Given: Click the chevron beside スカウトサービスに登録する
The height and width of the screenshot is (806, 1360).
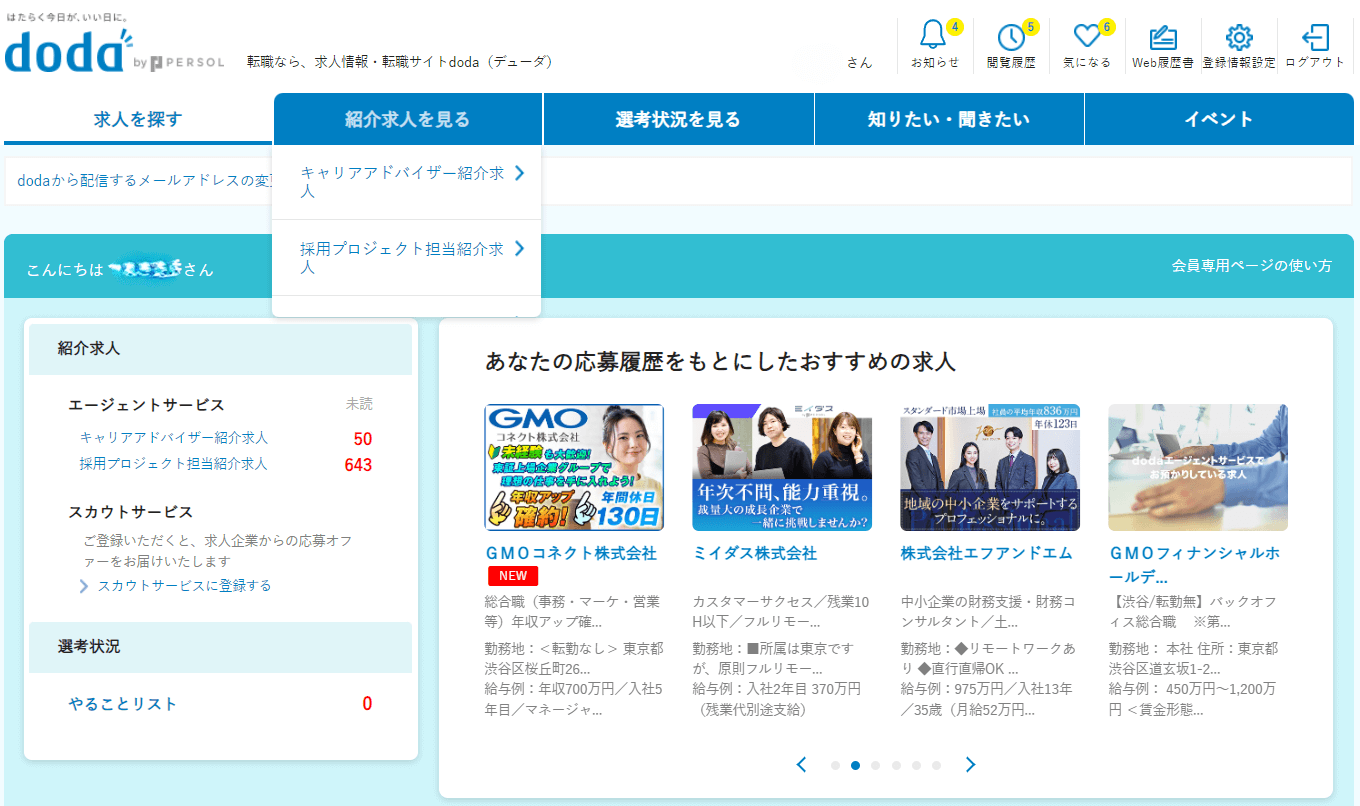Looking at the screenshot, I should click(x=84, y=586).
